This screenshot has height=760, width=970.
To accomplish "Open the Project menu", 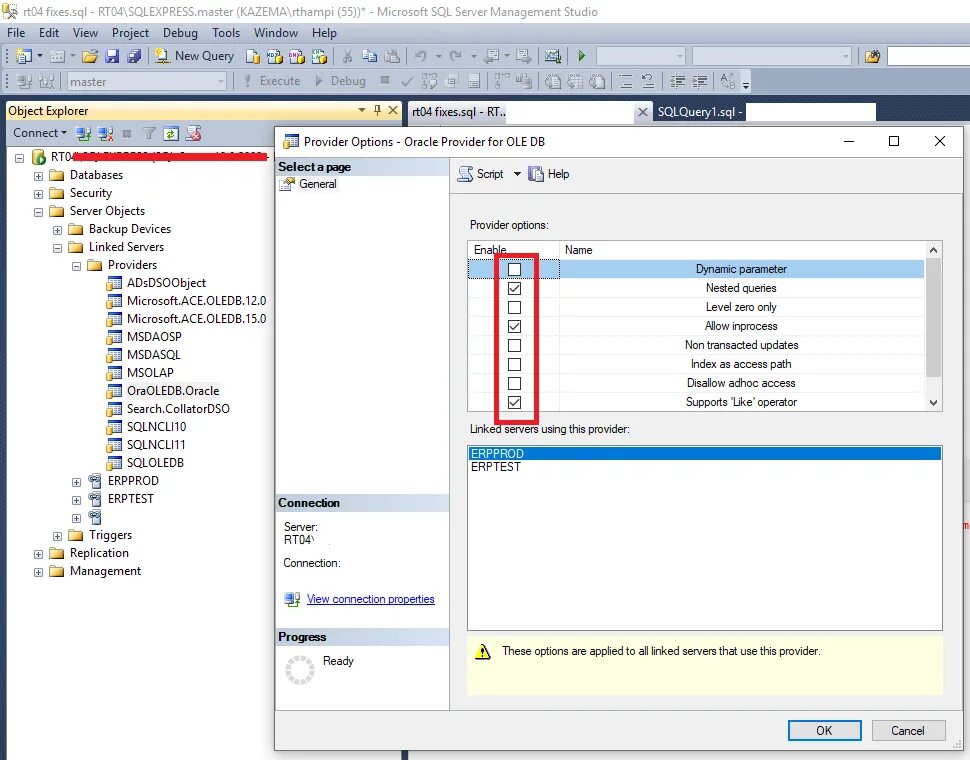I will click(x=130, y=33).
